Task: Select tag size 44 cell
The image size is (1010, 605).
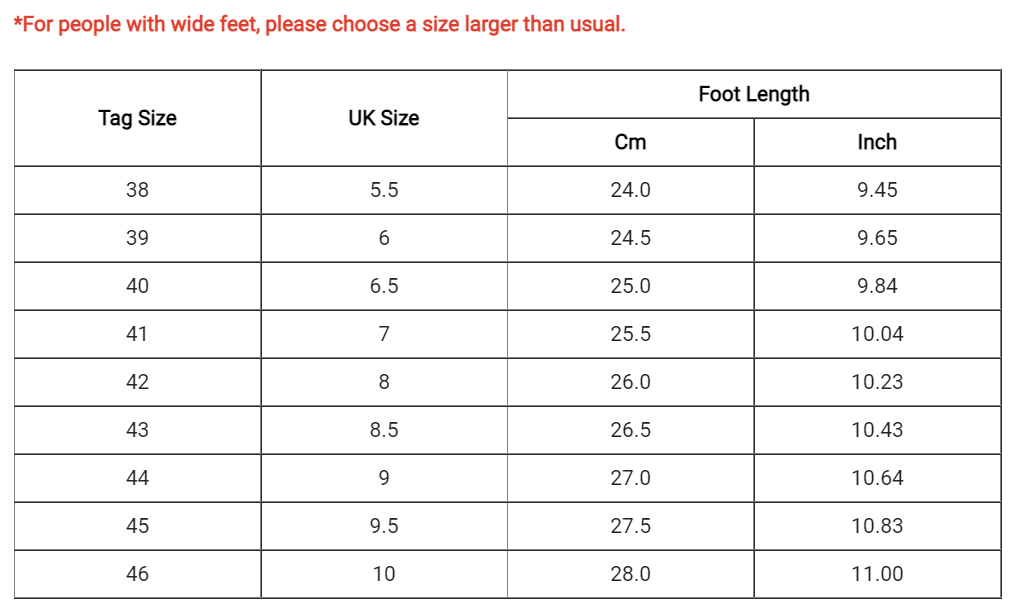Action: pyautogui.click(x=137, y=478)
